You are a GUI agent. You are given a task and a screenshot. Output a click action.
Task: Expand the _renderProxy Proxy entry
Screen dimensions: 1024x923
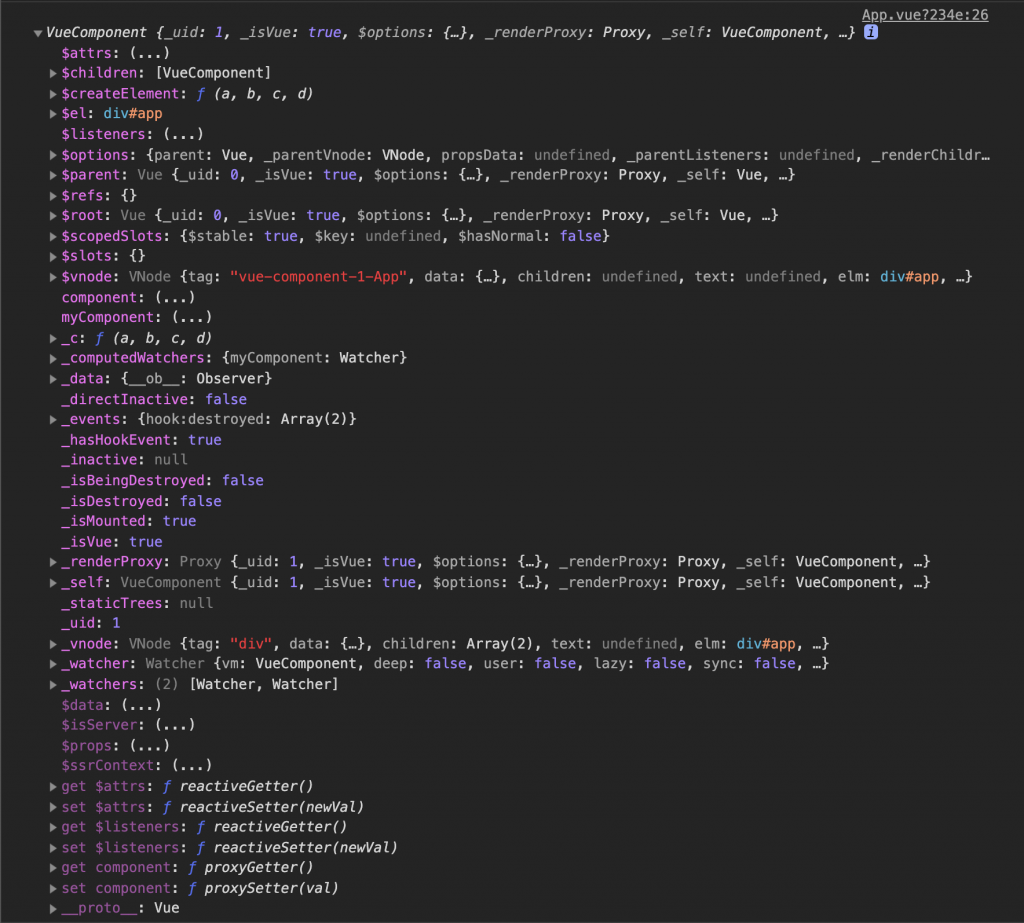click(53, 562)
